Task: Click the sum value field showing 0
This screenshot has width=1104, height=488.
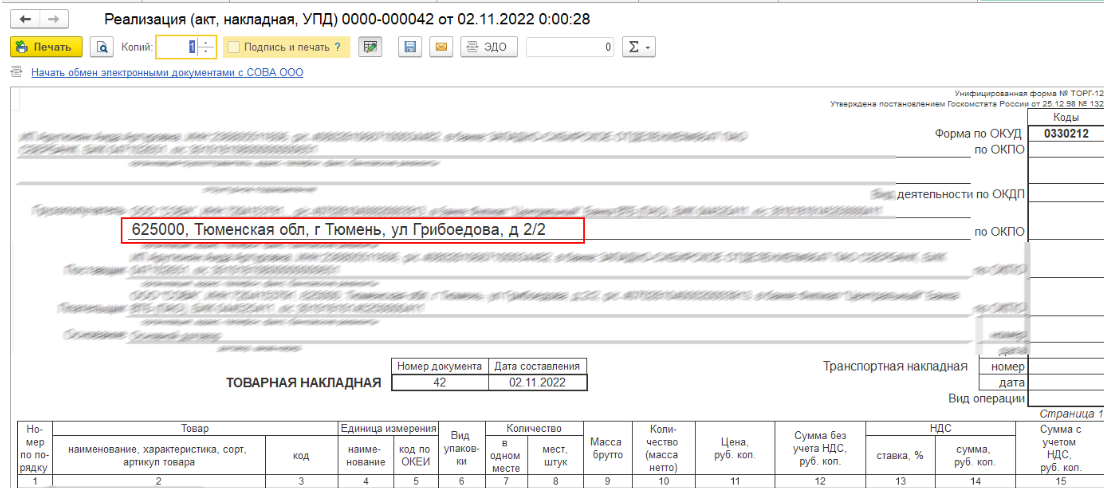Action: coord(570,47)
